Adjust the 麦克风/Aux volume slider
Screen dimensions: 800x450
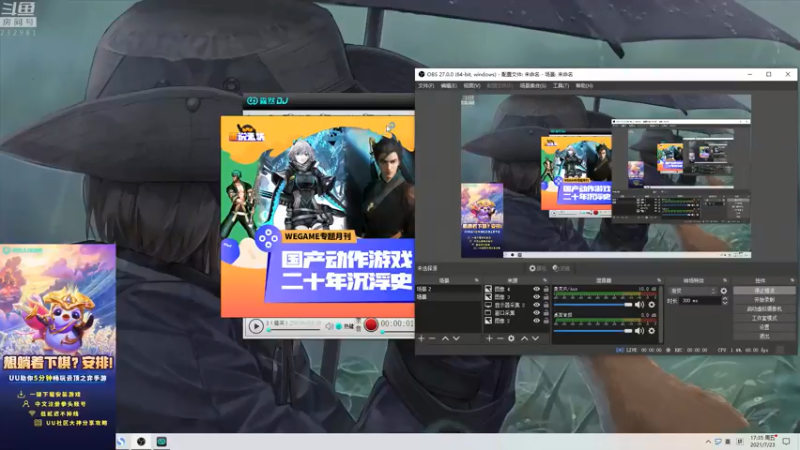(x=593, y=305)
